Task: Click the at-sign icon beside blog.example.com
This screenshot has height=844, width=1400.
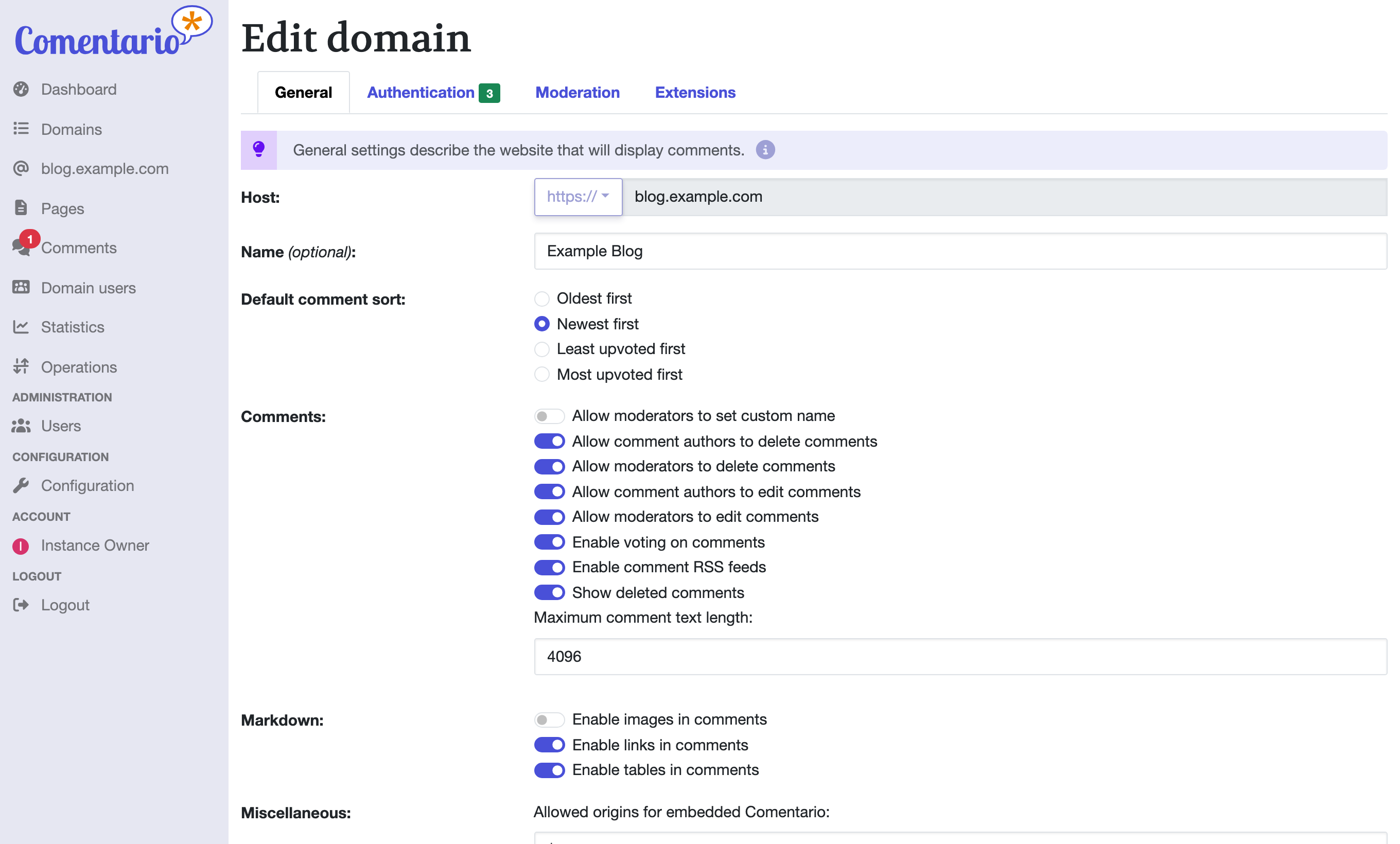Action: click(21, 169)
